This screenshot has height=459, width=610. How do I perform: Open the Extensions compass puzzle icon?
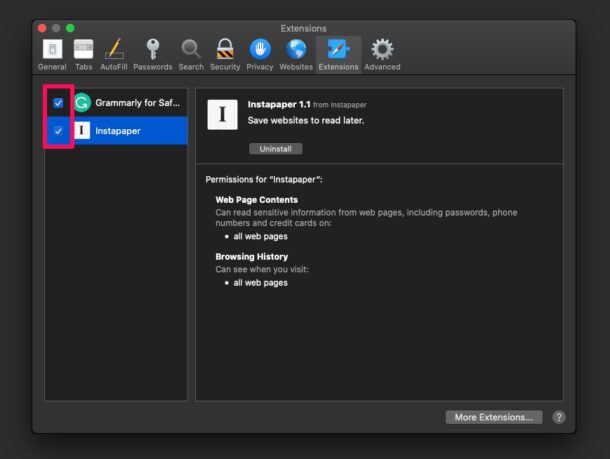click(x=338, y=49)
